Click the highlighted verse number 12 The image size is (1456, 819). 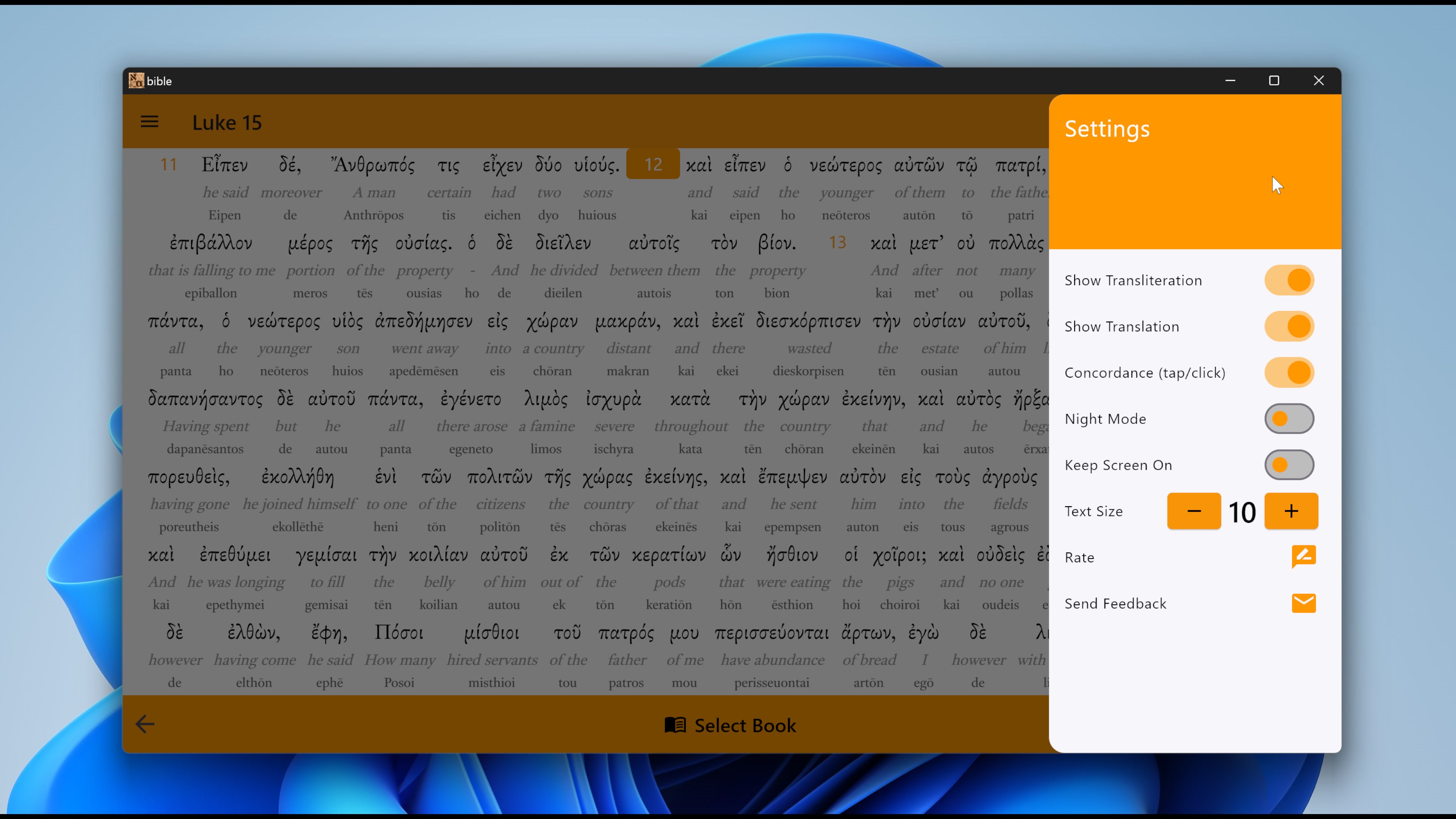(x=653, y=165)
